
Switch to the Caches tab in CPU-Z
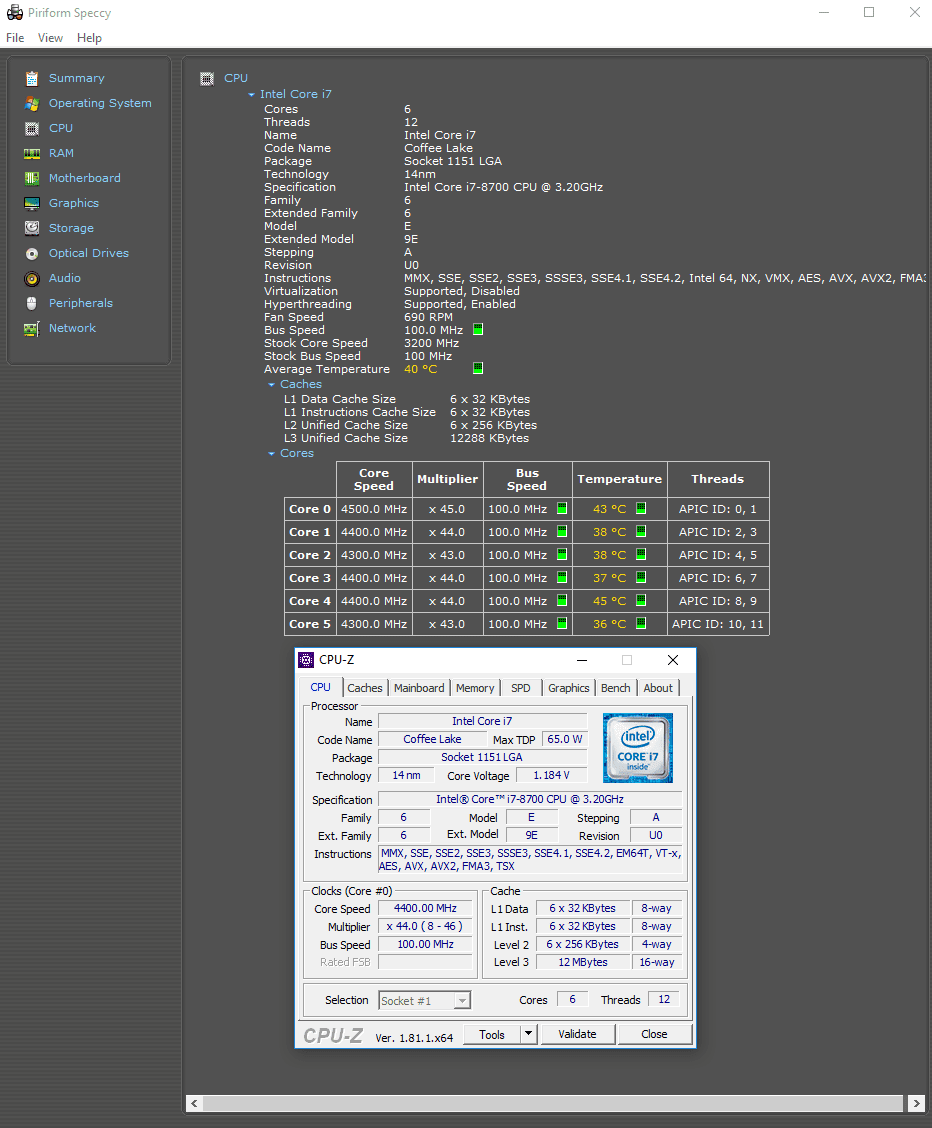click(365, 688)
